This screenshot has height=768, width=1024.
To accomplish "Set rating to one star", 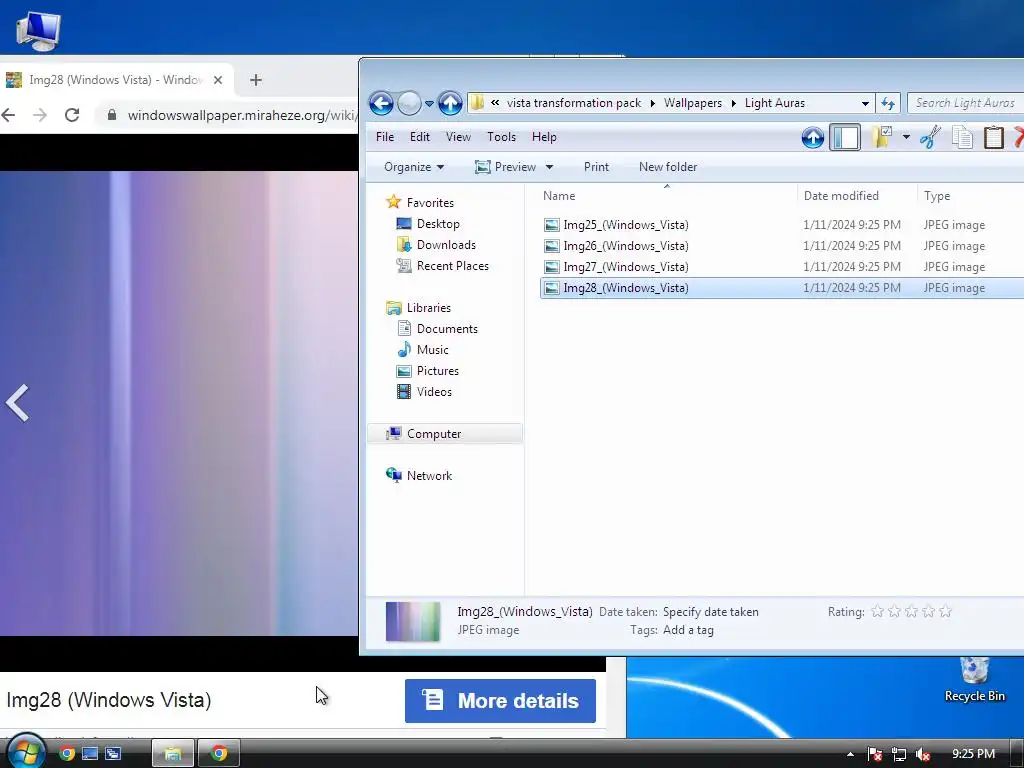I will point(877,612).
